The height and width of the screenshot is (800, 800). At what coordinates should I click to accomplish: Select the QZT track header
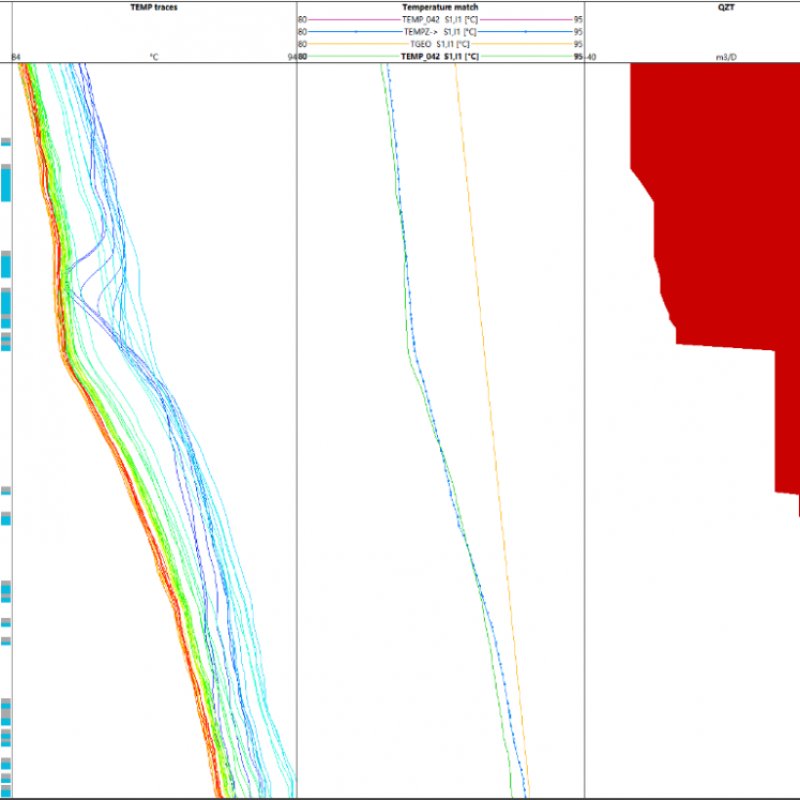coord(727,6)
